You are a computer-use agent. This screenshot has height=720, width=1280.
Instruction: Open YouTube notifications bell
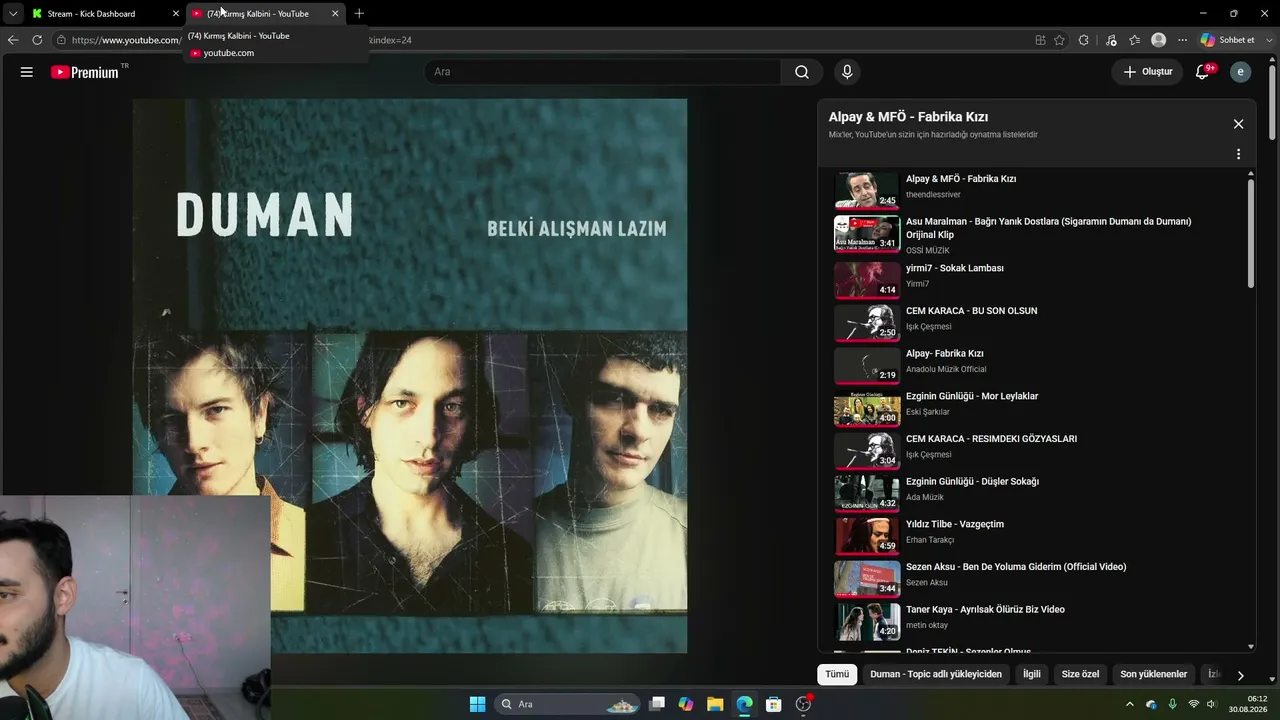(1204, 72)
